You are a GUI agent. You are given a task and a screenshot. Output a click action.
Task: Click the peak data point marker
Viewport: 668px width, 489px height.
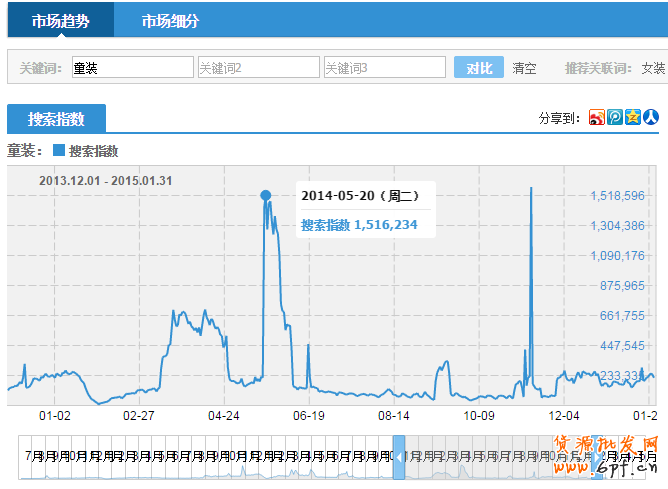265,195
